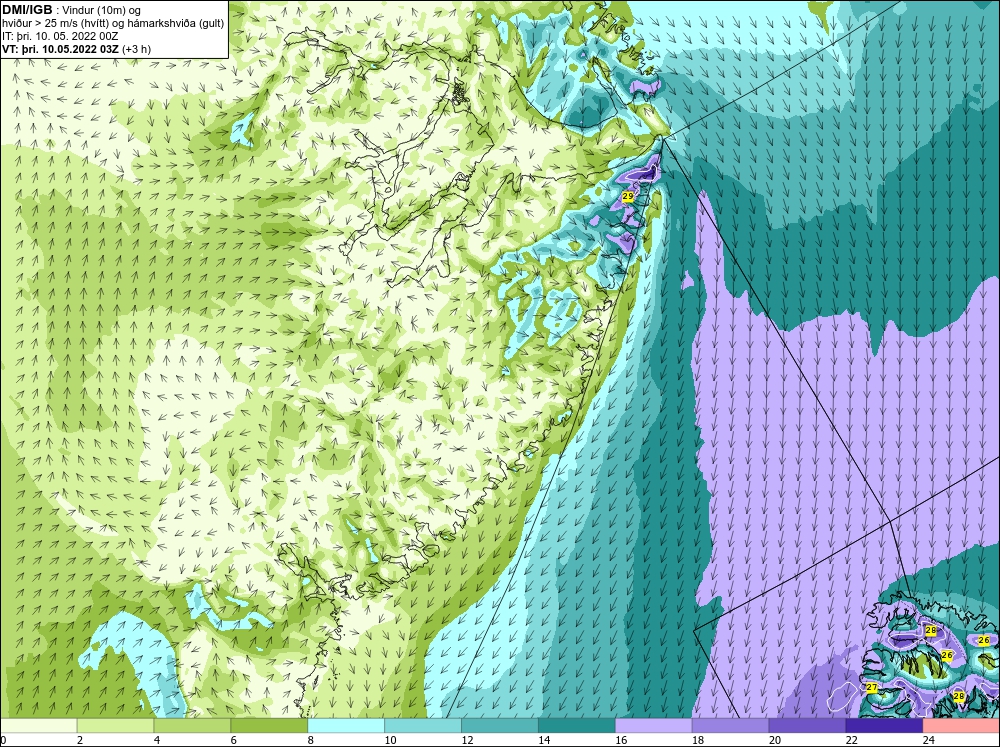1000x747 pixels.
Task: Click the dark green 6–8 m/s legend swatch
Action: point(269,725)
